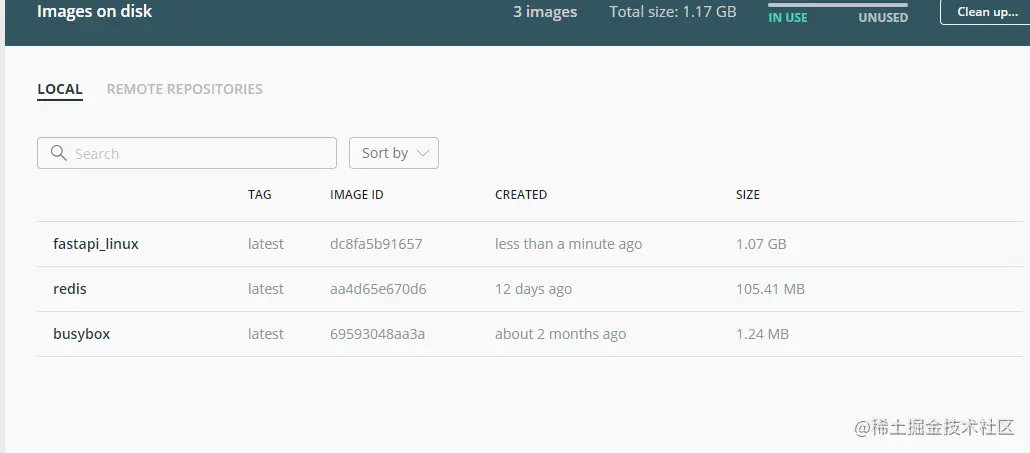Click the UNUSED legend label
The image size is (1030, 453).
click(x=883, y=18)
